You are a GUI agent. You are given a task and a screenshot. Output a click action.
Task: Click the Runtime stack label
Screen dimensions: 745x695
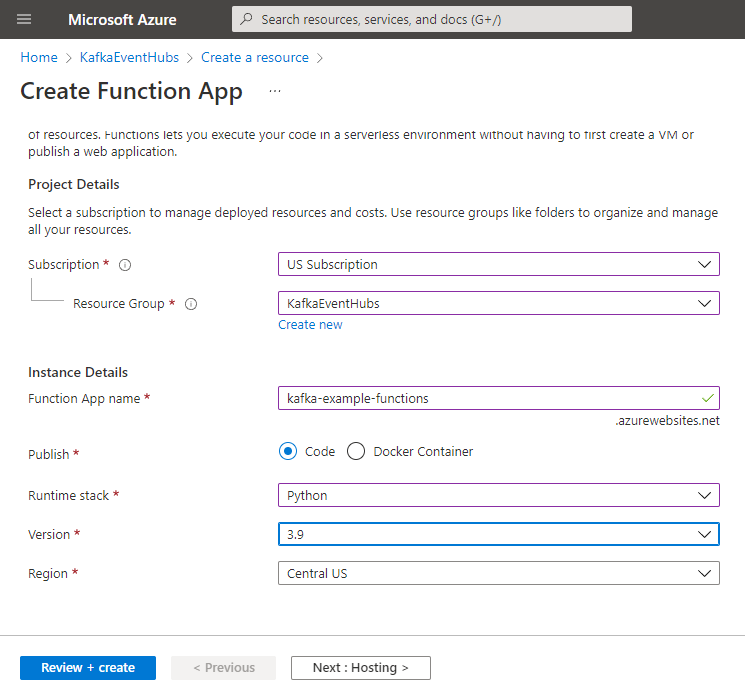68,495
